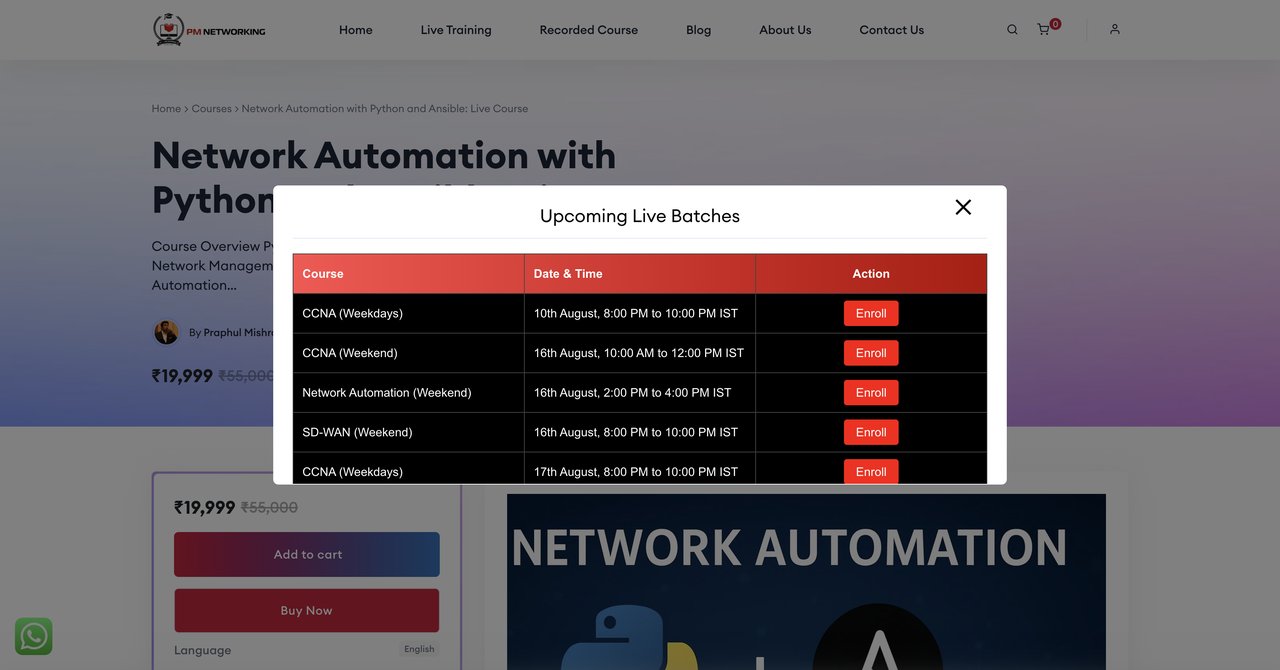Viewport: 1280px width, 670px height.
Task: Enroll in CCNA (Weekend) 16th August batch
Action: coord(871,353)
